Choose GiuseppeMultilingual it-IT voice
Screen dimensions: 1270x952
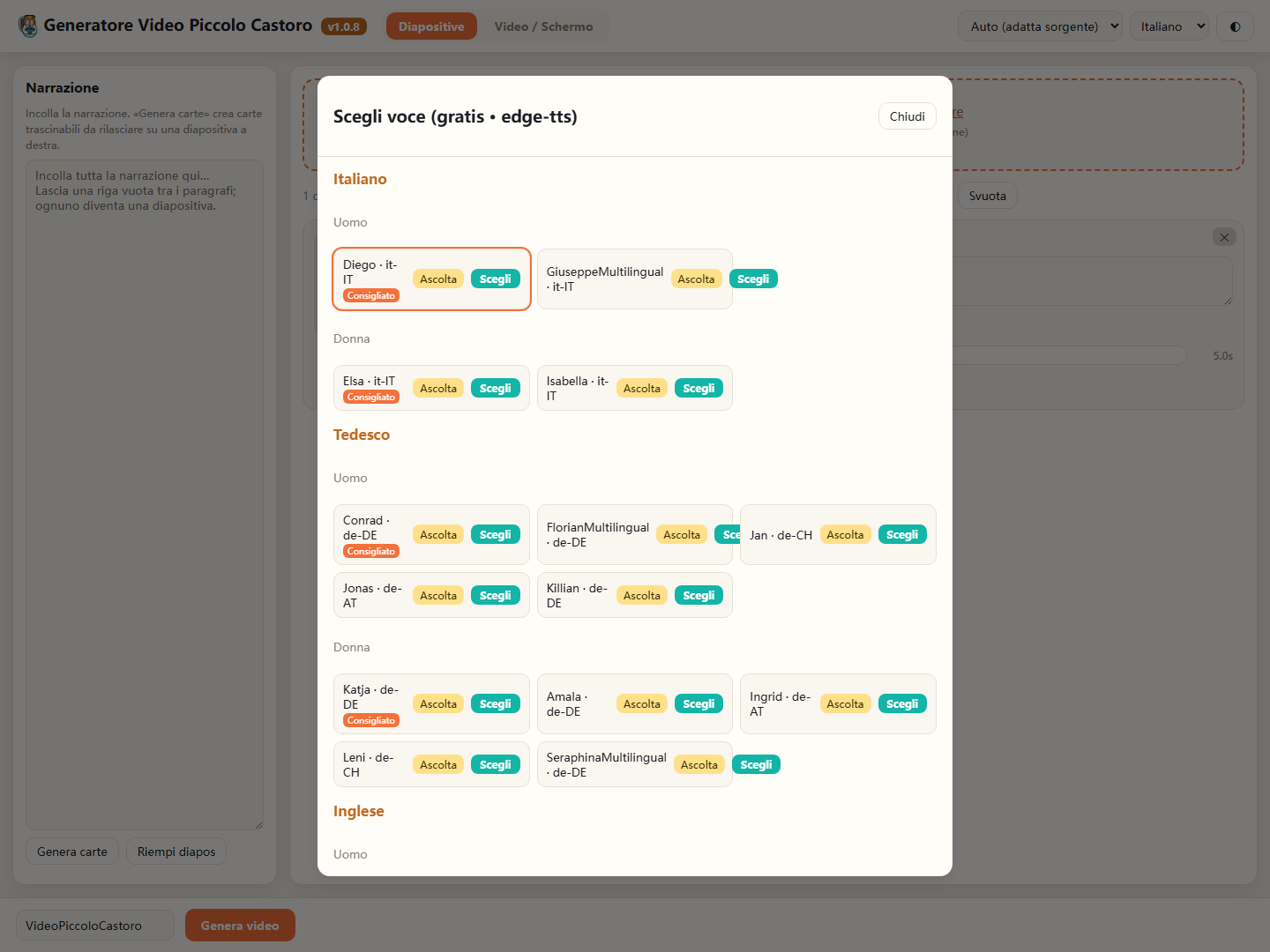pos(753,279)
